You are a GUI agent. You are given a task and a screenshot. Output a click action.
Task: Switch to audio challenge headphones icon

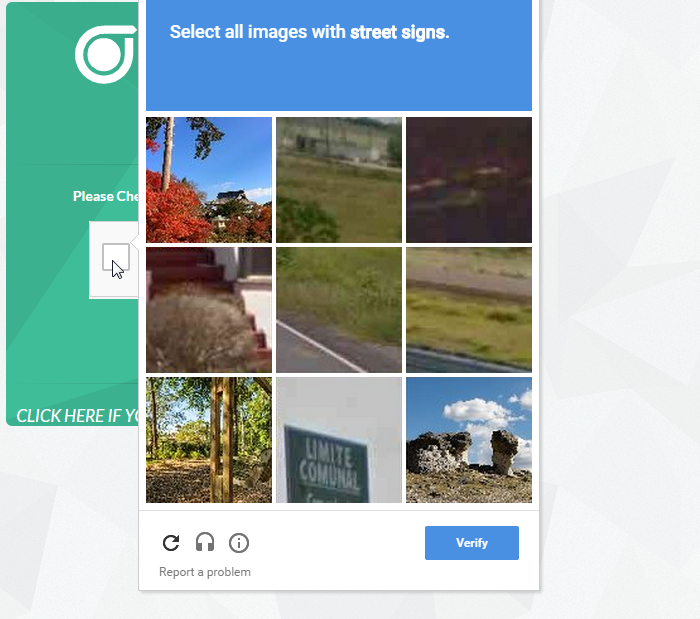coord(205,543)
